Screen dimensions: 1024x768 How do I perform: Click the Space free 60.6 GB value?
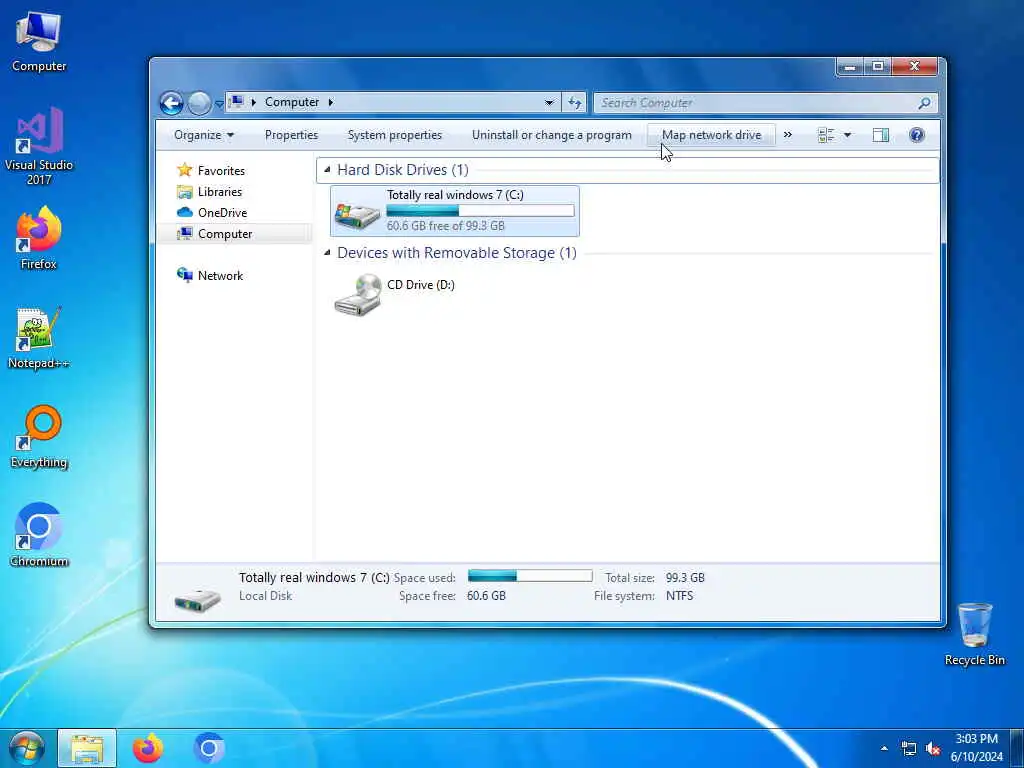tap(486, 596)
